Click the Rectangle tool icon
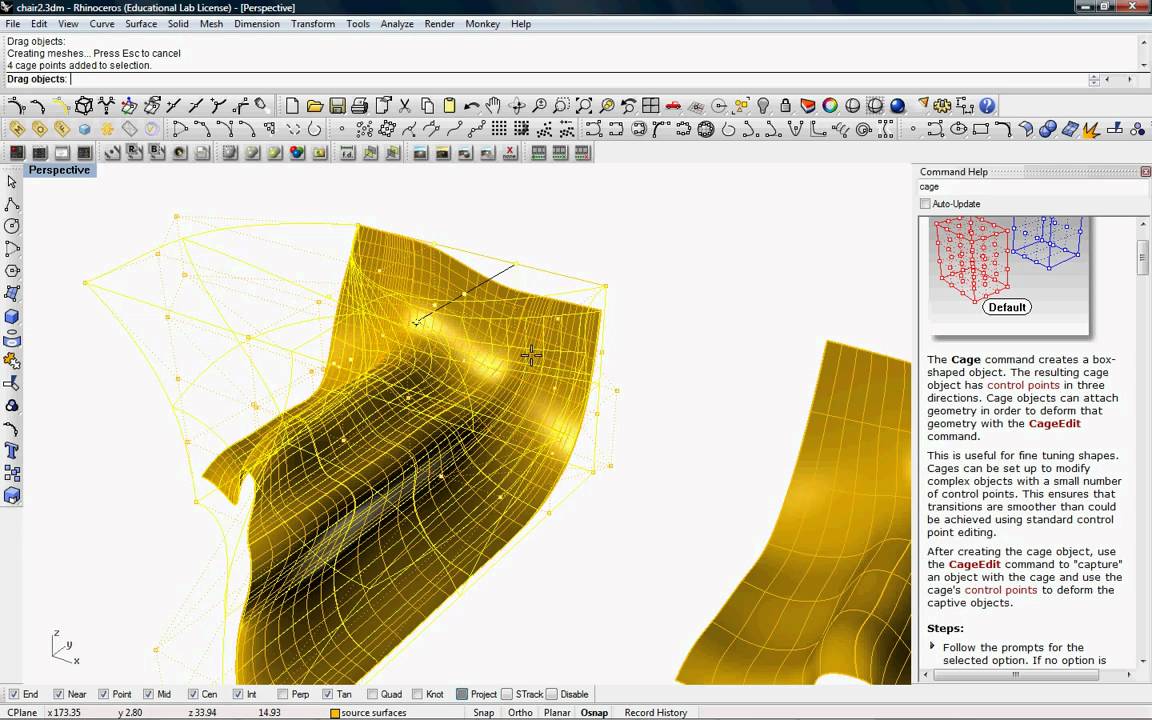The image size is (1152, 720). point(981,130)
